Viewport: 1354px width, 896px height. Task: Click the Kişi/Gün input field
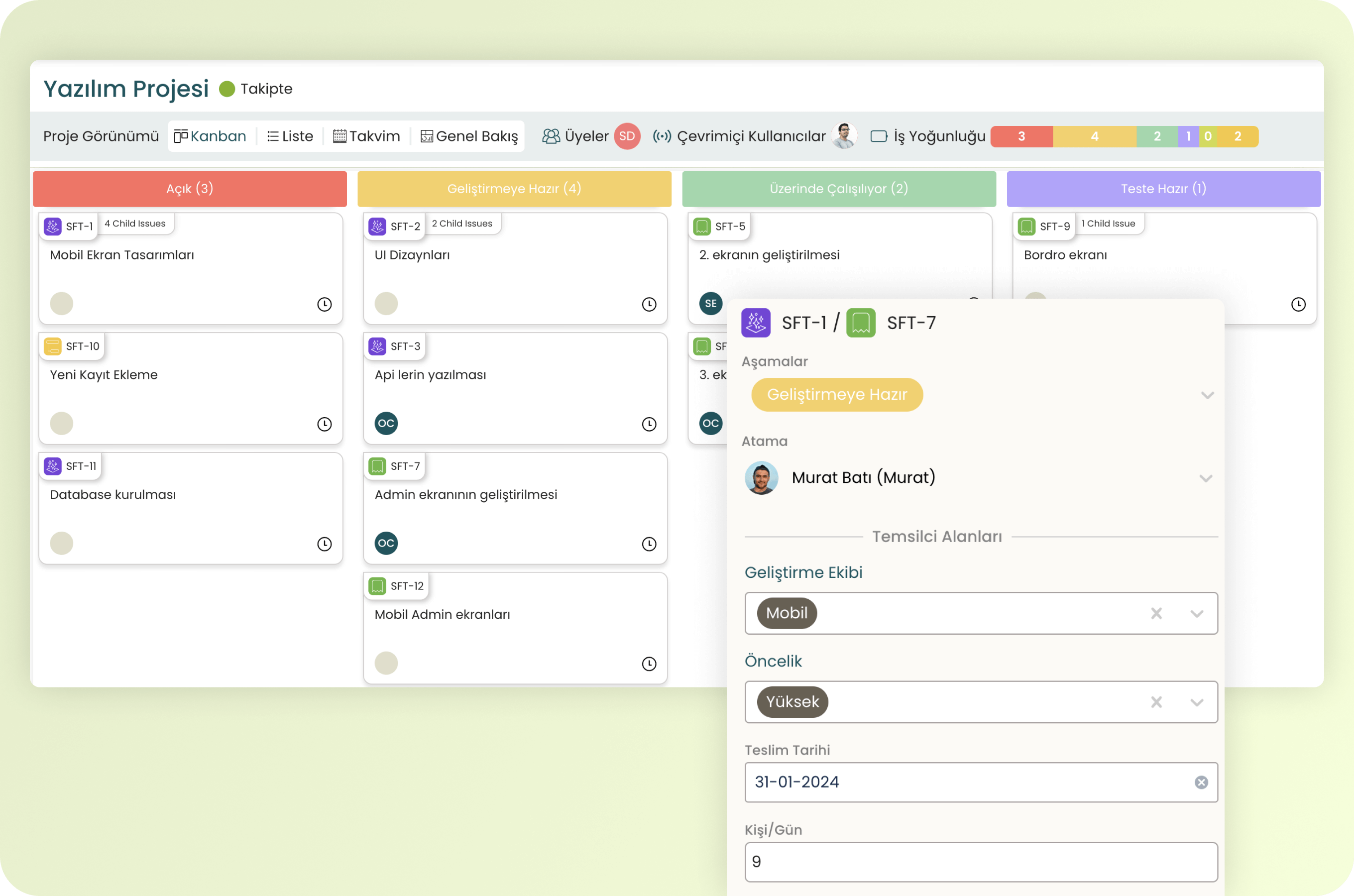pos(982,862)
